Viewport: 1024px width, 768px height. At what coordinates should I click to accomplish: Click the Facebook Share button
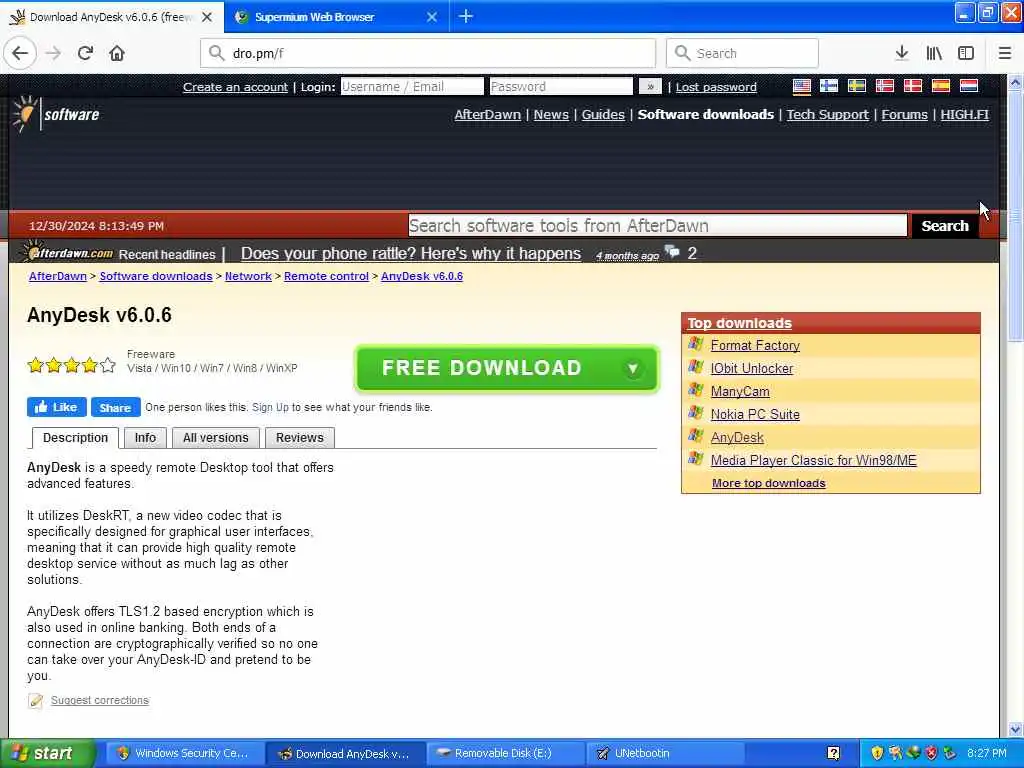click(116, 407)
